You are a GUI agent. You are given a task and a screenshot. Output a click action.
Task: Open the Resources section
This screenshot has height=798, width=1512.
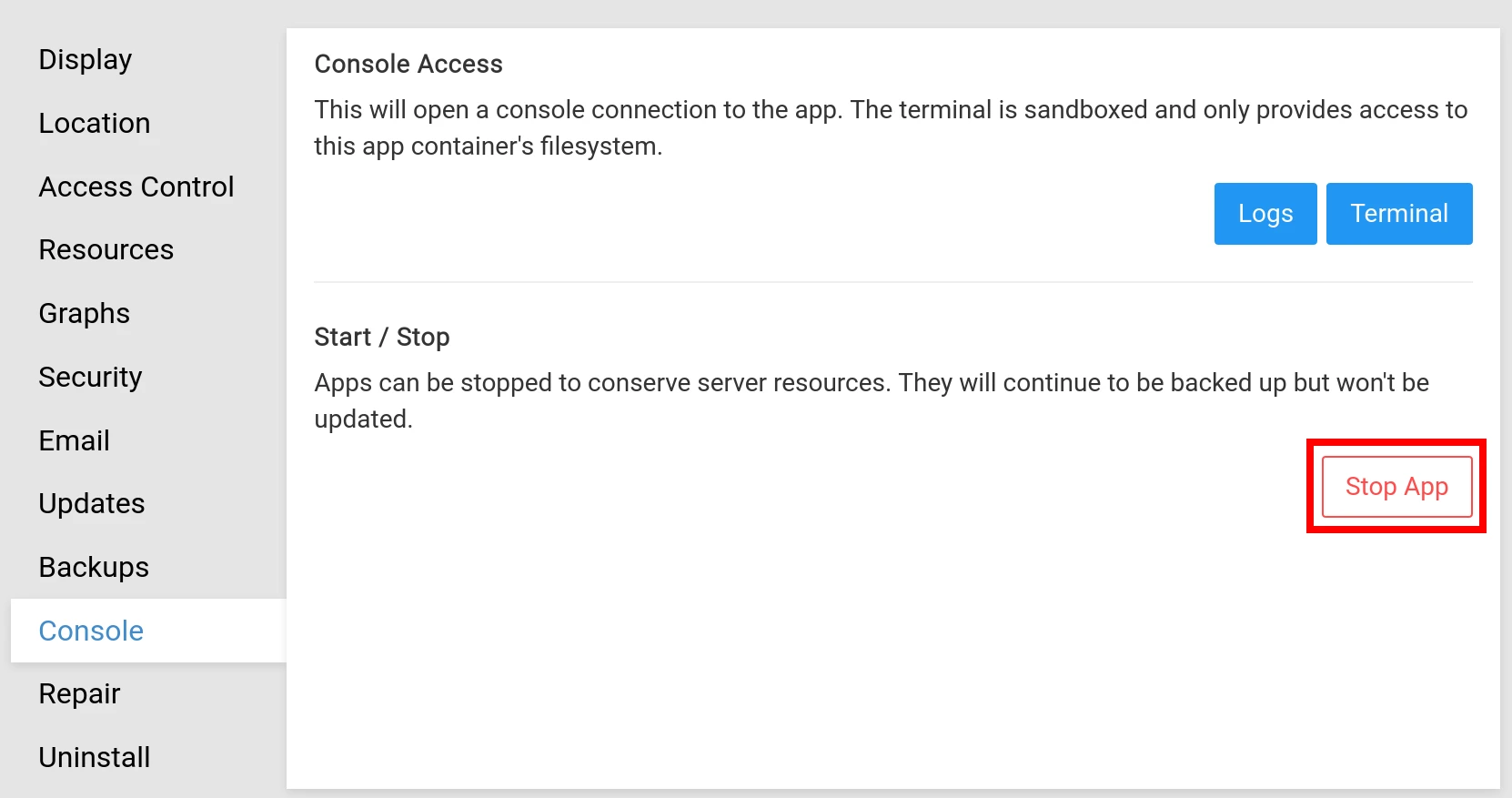[x=106, y=250]
